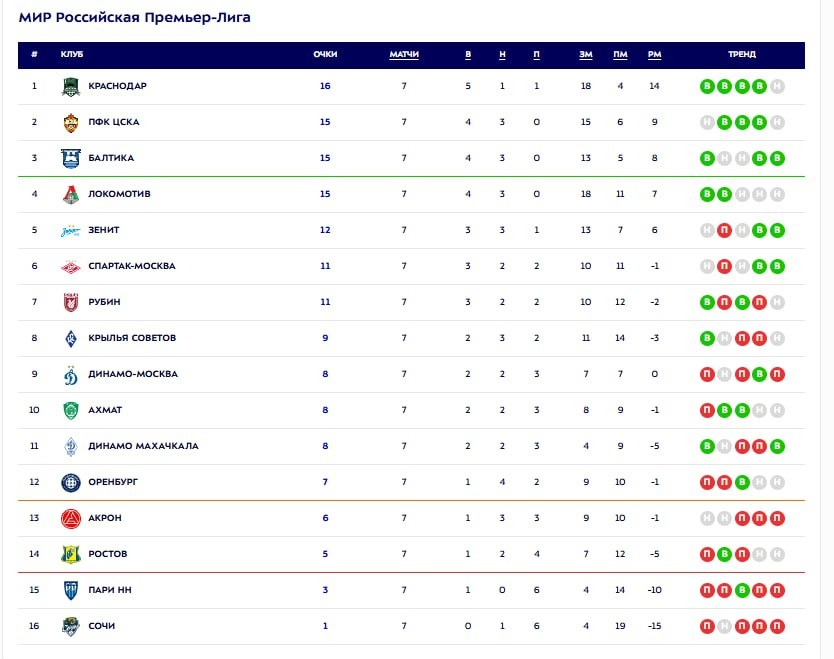834x659 pixels.
Task: Click the Динамо Махачкала club logo
Action: pyautogui.click(x=71, y=446)
